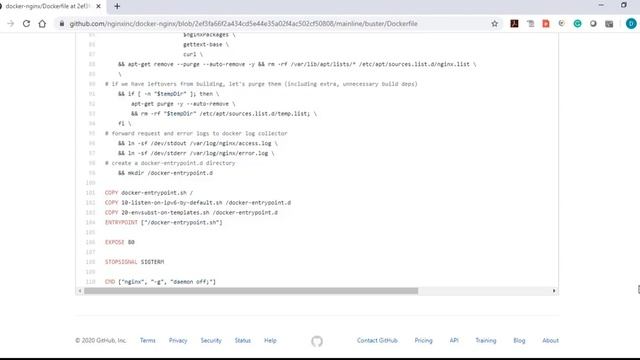Click the mkdir /docker-entrypoint.d line
Viewport: 640px width, 360px height.
click(x=165, y=173)
